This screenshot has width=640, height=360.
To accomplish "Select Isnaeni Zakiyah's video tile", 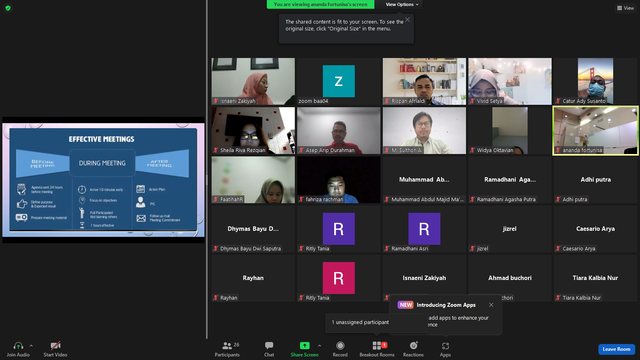I will [x=253, y=81].
